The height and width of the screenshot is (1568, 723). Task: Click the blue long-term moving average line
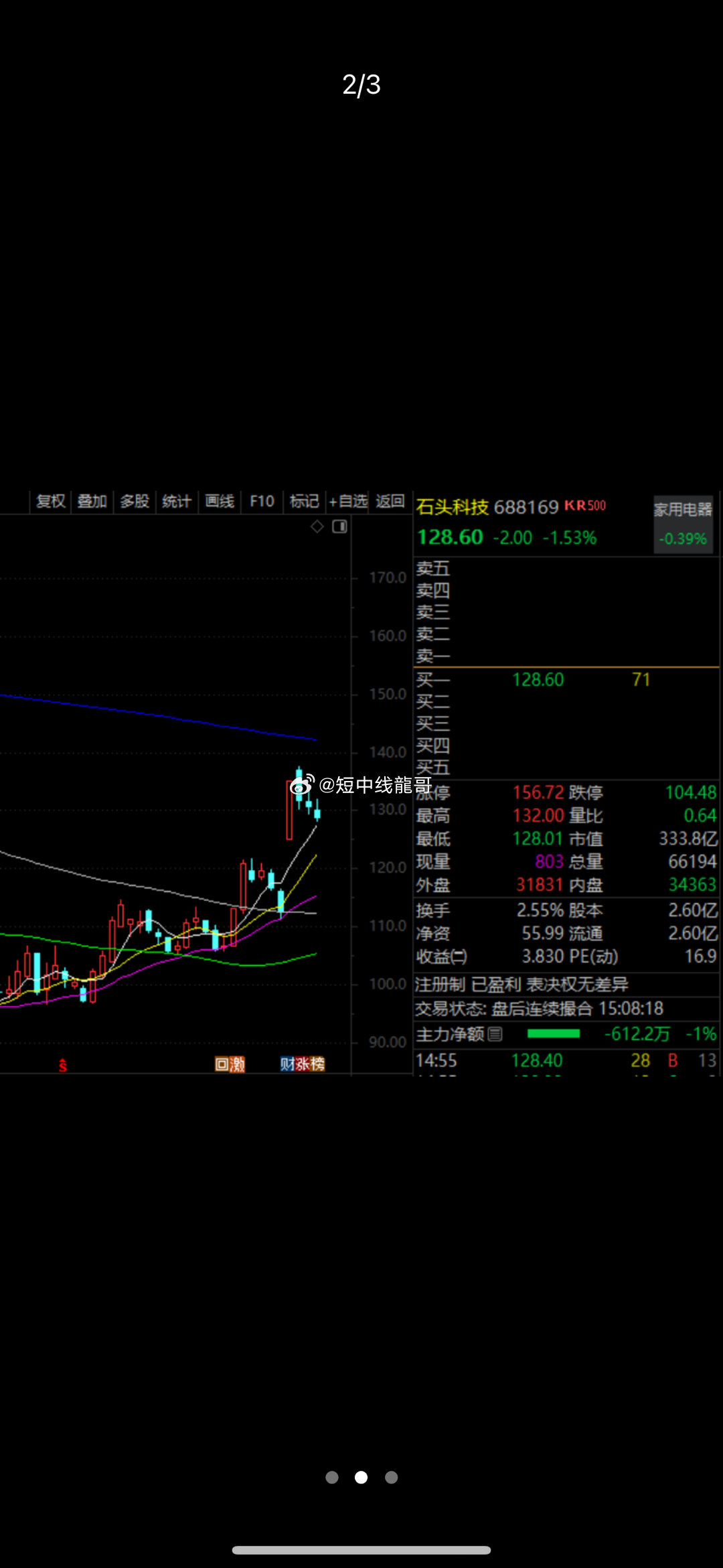pyautogui.click(x=158, y=716)
